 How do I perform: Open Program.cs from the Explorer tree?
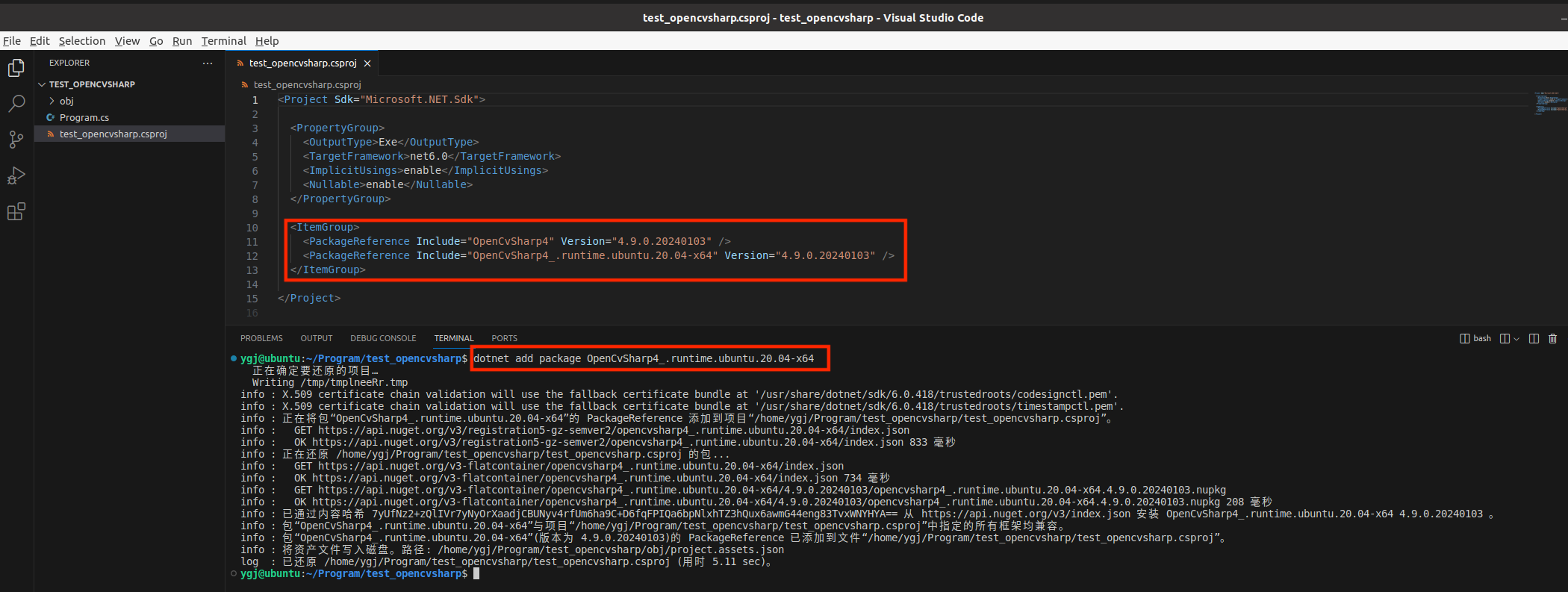(84, 117)
